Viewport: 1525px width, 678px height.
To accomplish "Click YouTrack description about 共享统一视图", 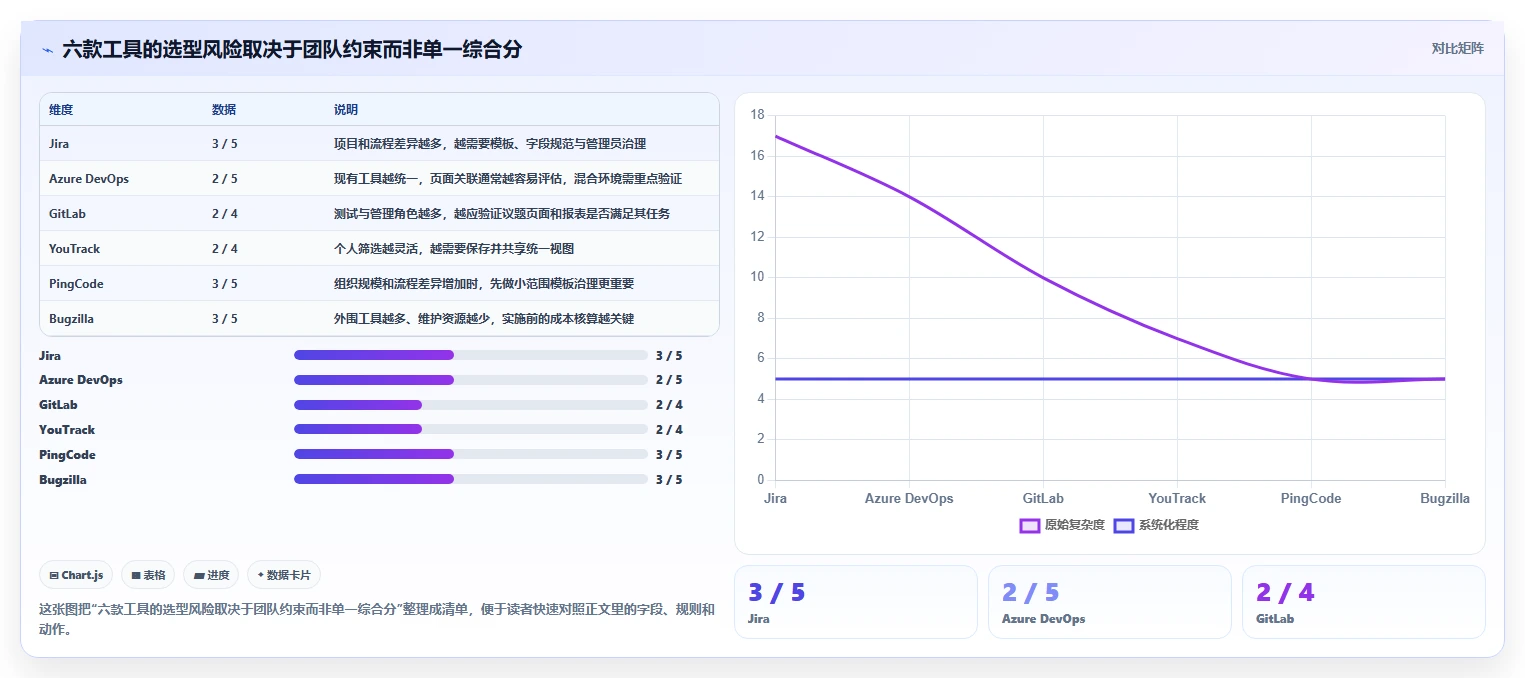I will (454, 249).
